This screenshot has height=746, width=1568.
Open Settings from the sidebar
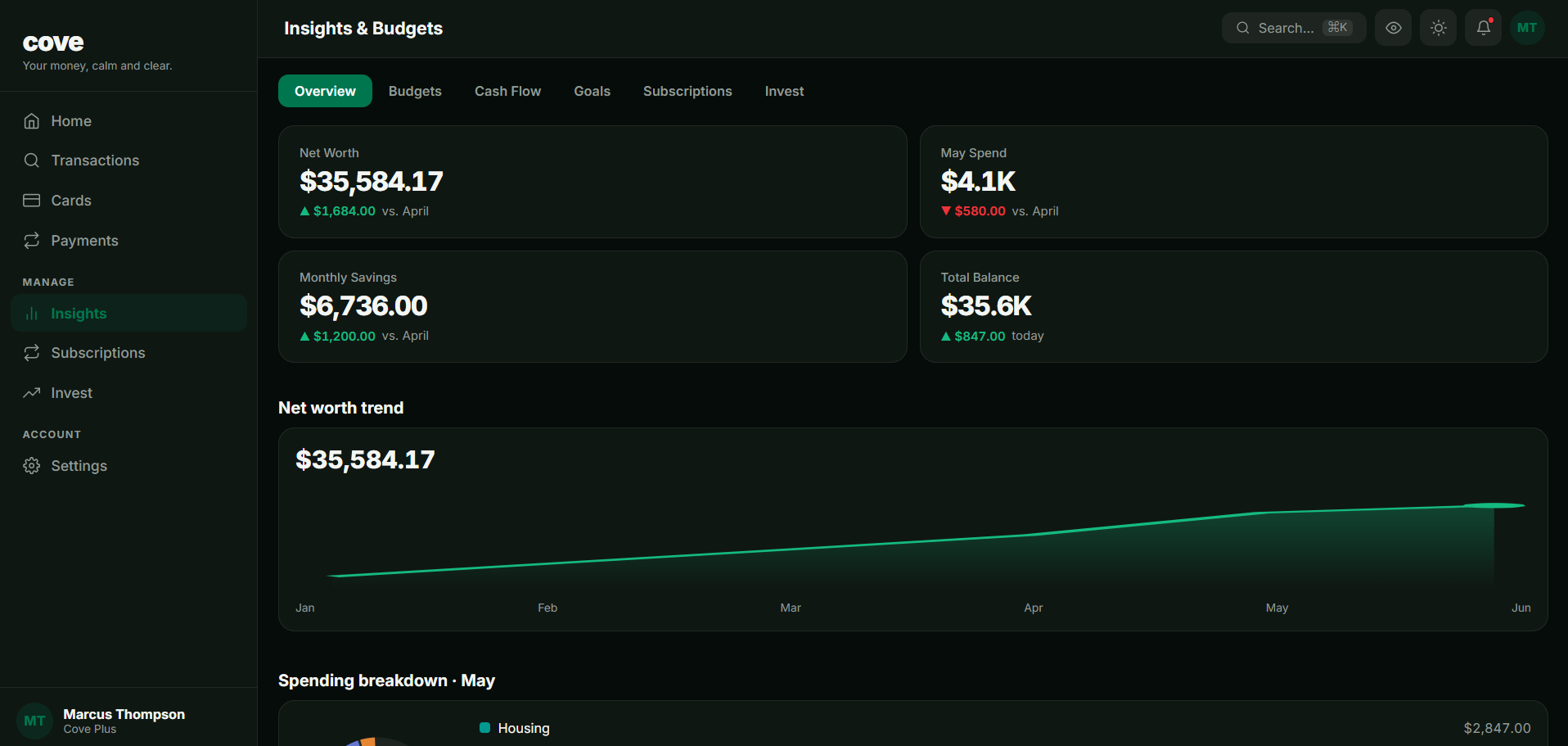pos(128,466)
